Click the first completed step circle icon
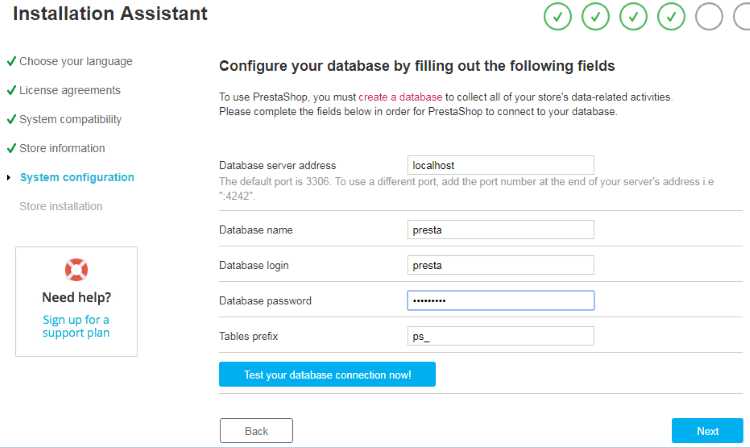Image resolution: width=750 pixels, height=448 pixels. [557, 16]
